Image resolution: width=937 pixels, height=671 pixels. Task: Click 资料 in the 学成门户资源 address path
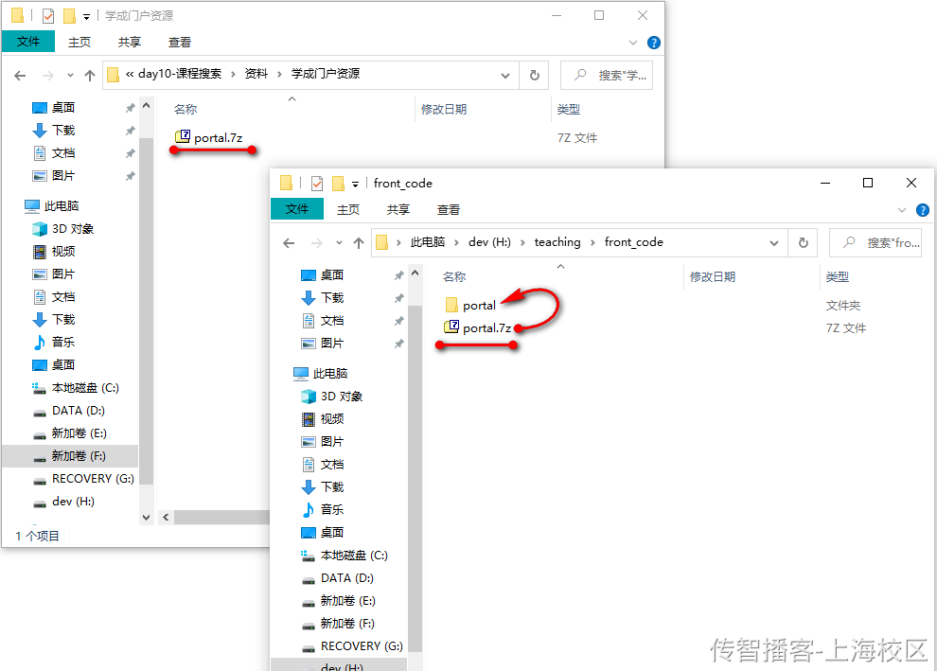[x=256, y=73]
